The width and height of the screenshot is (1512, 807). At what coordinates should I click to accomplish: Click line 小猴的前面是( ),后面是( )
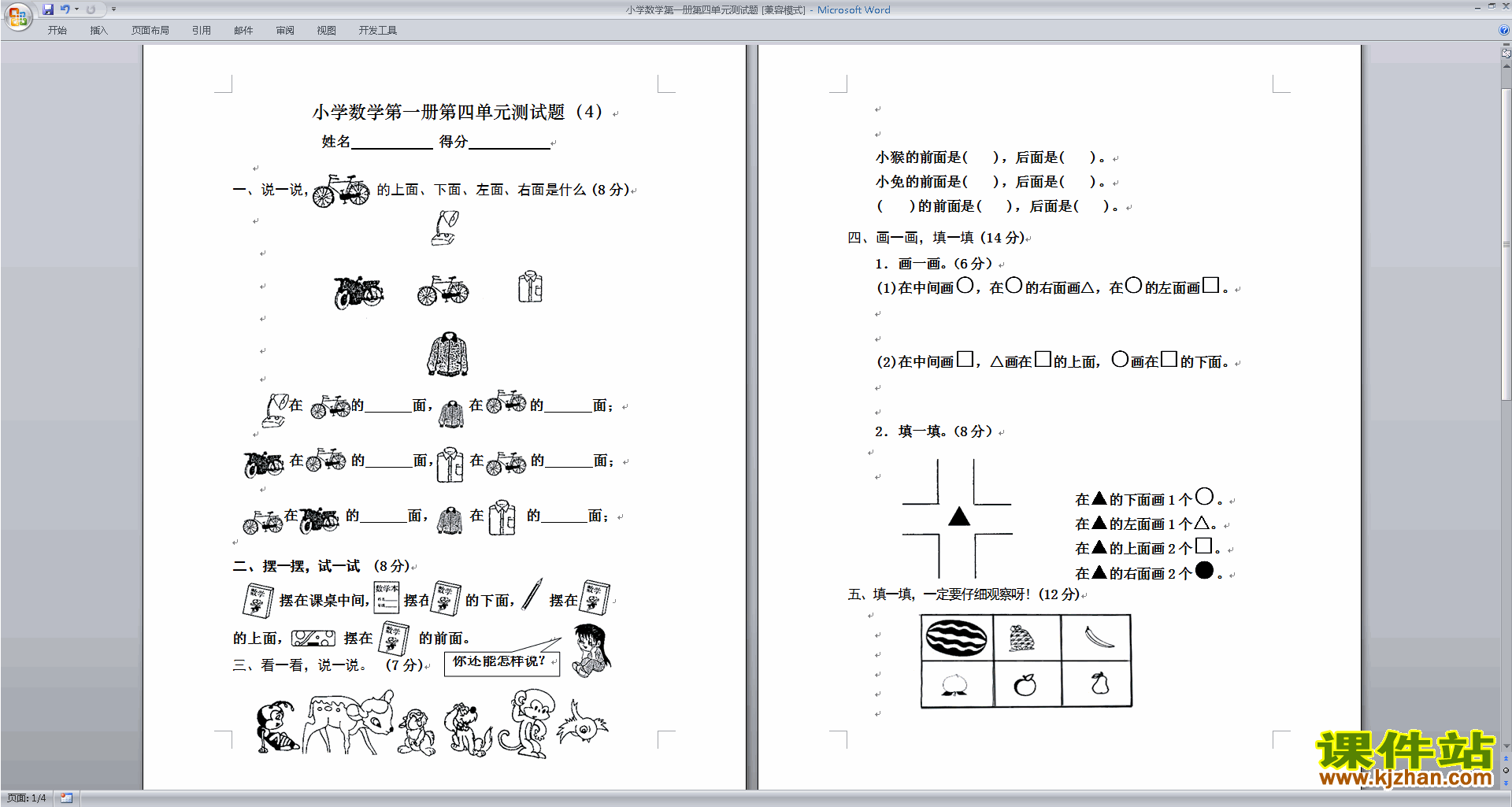pyautogui.click(x=991, y=157)
